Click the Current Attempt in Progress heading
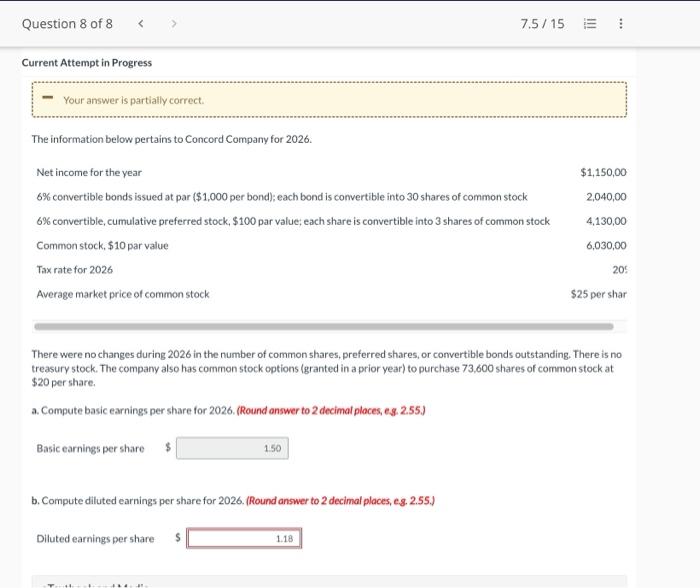Screen dimensions: 700x588 pyautogui.click(x=87, y=63)
